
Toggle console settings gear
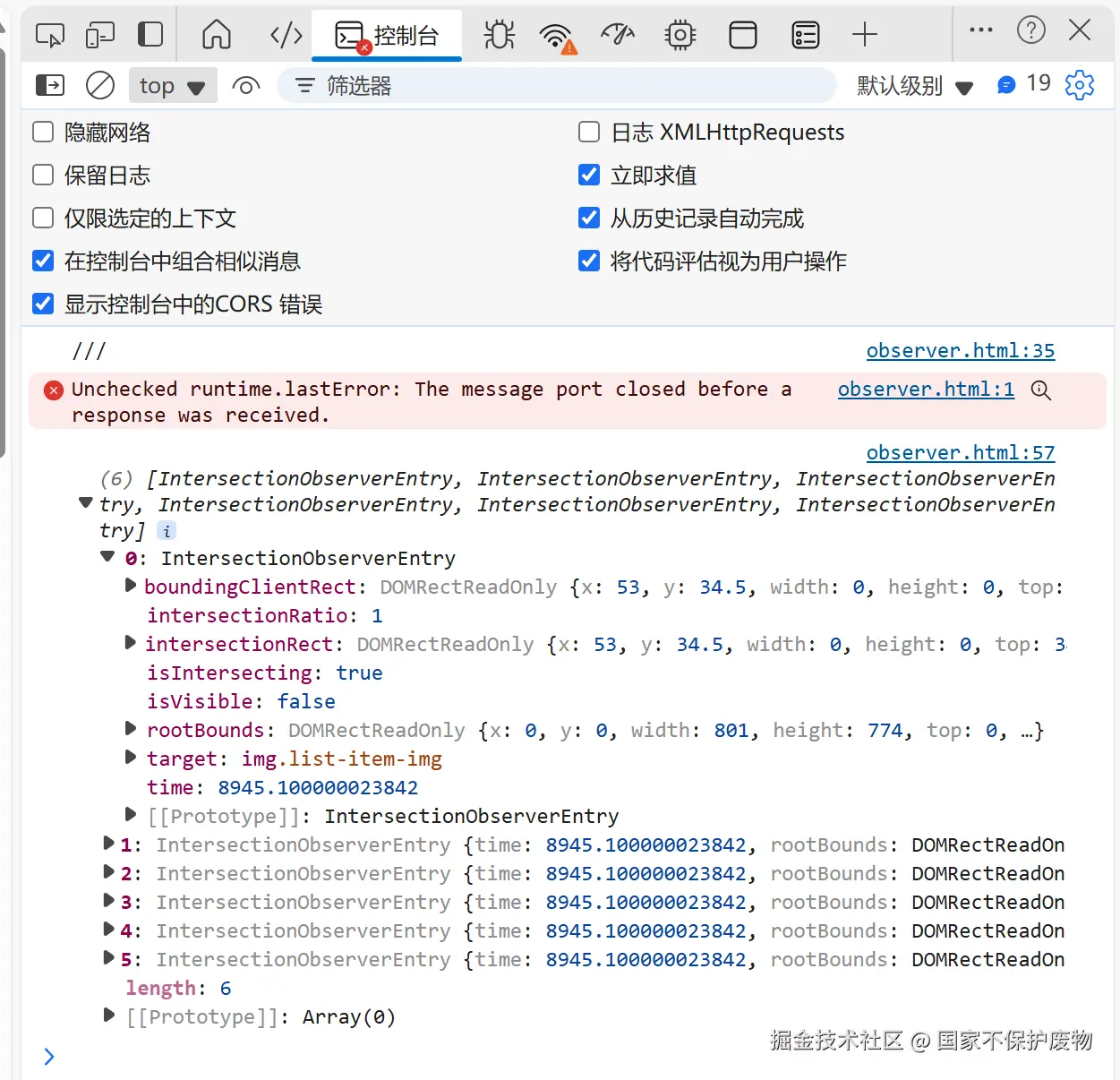coord(1080,85)
